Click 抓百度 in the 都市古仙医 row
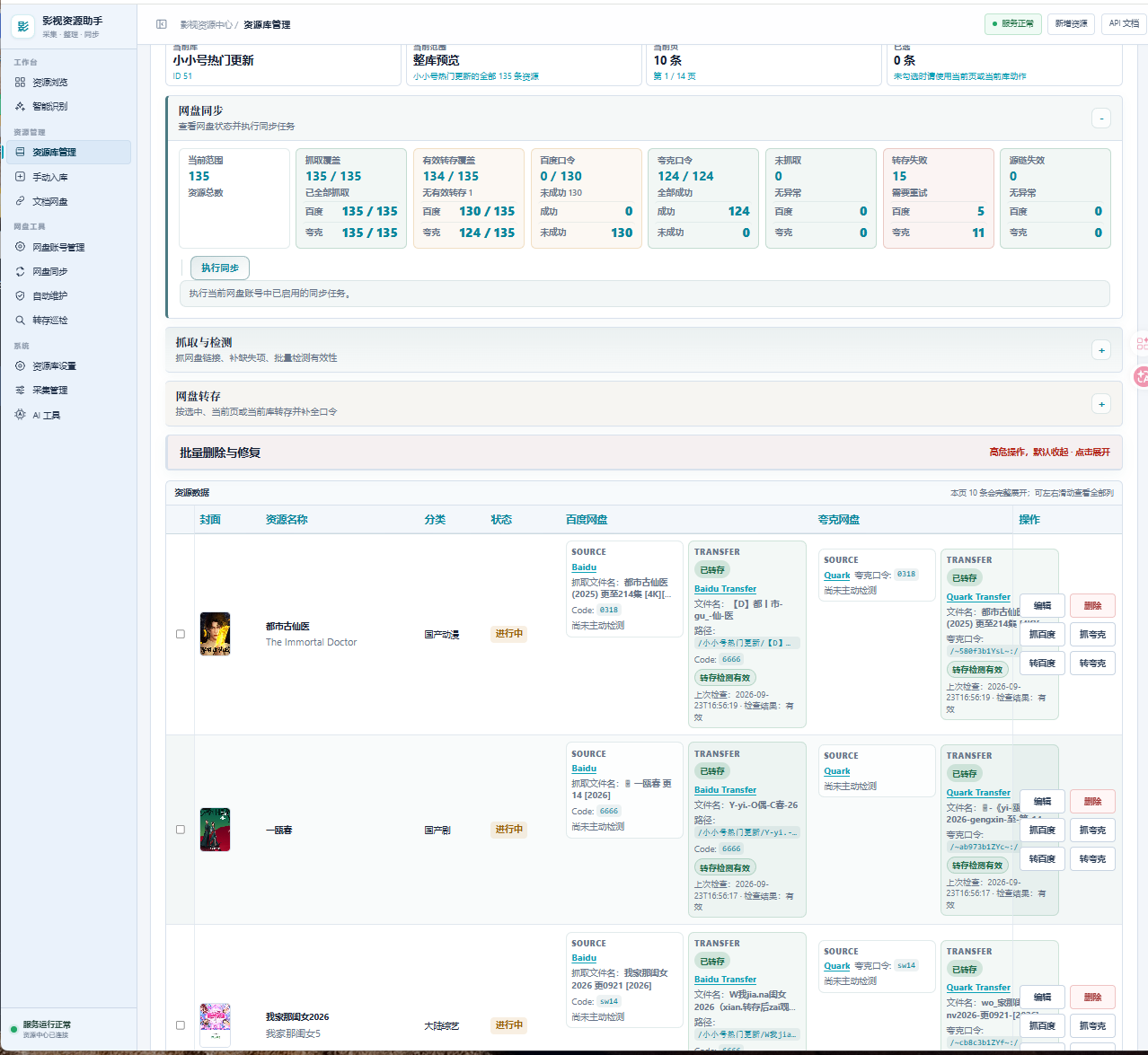Viewport: 1148px width, 1055px height. 1042,635
